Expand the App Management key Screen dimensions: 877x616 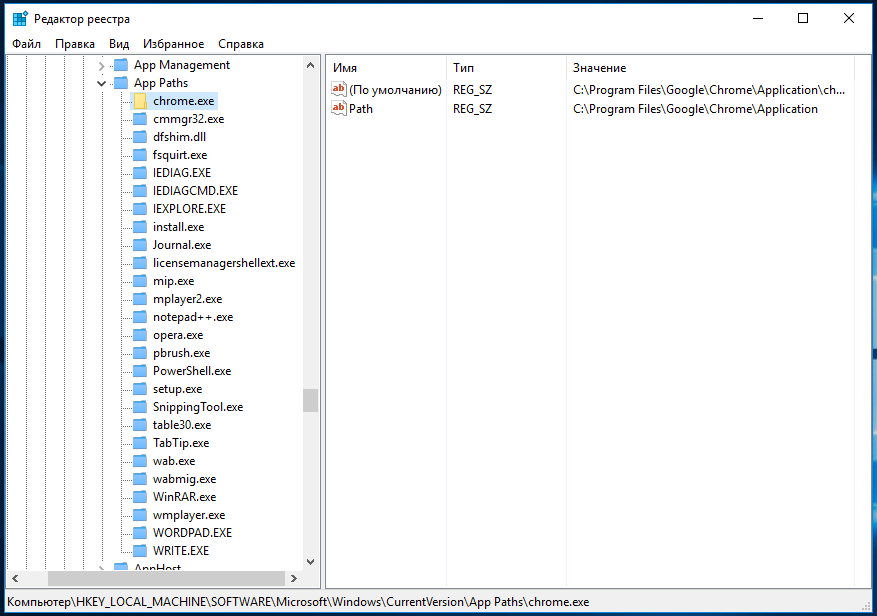pyautogui.click(x=101, y=66)
